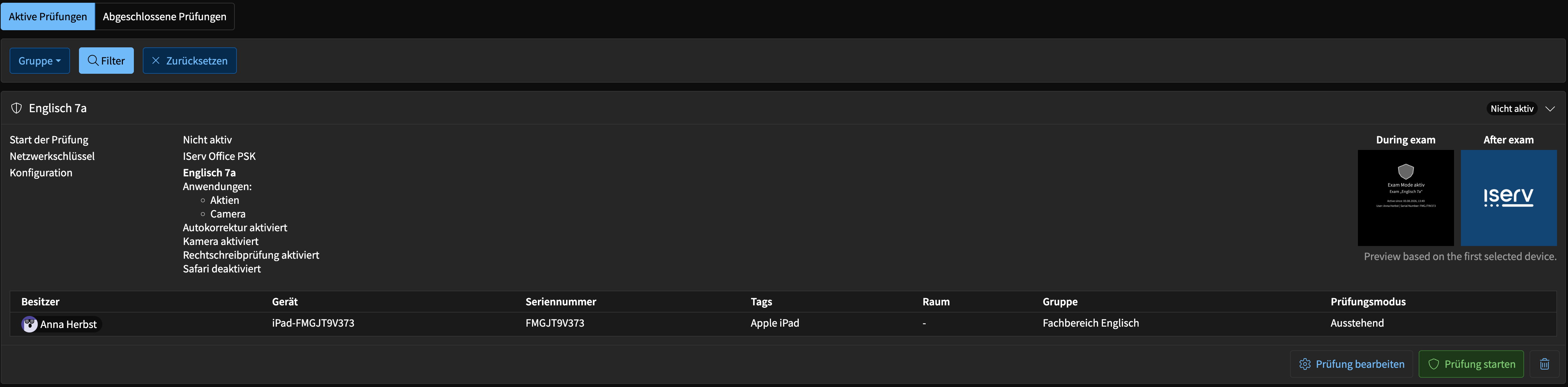Screen dimensions: 1568x387
Task: Collapse the Englisch 7a exam chevron
Action: pos(1550,108)
